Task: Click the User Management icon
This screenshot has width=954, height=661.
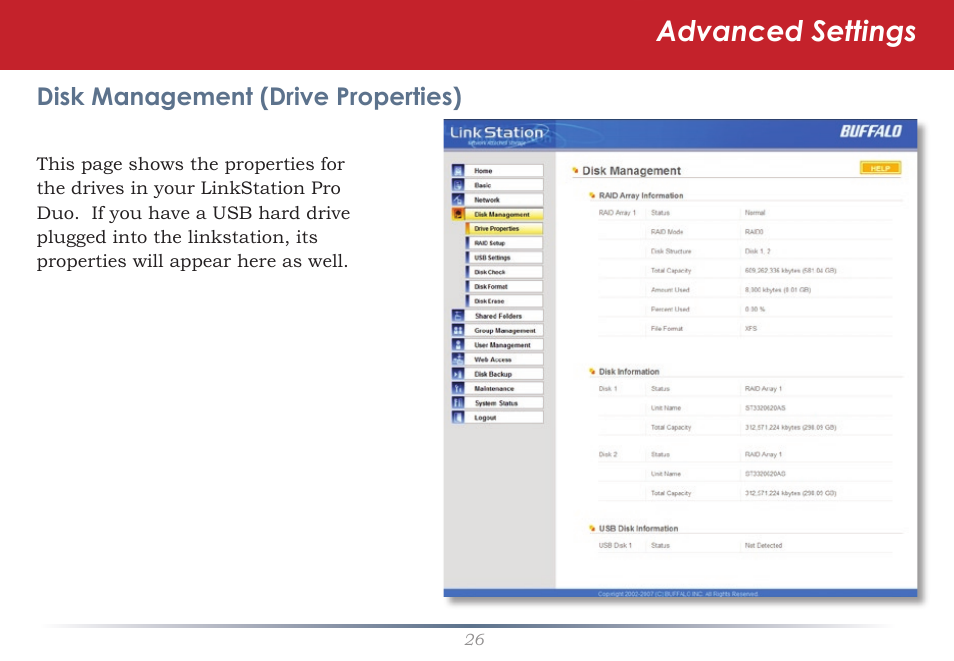Action: point(458,345)
